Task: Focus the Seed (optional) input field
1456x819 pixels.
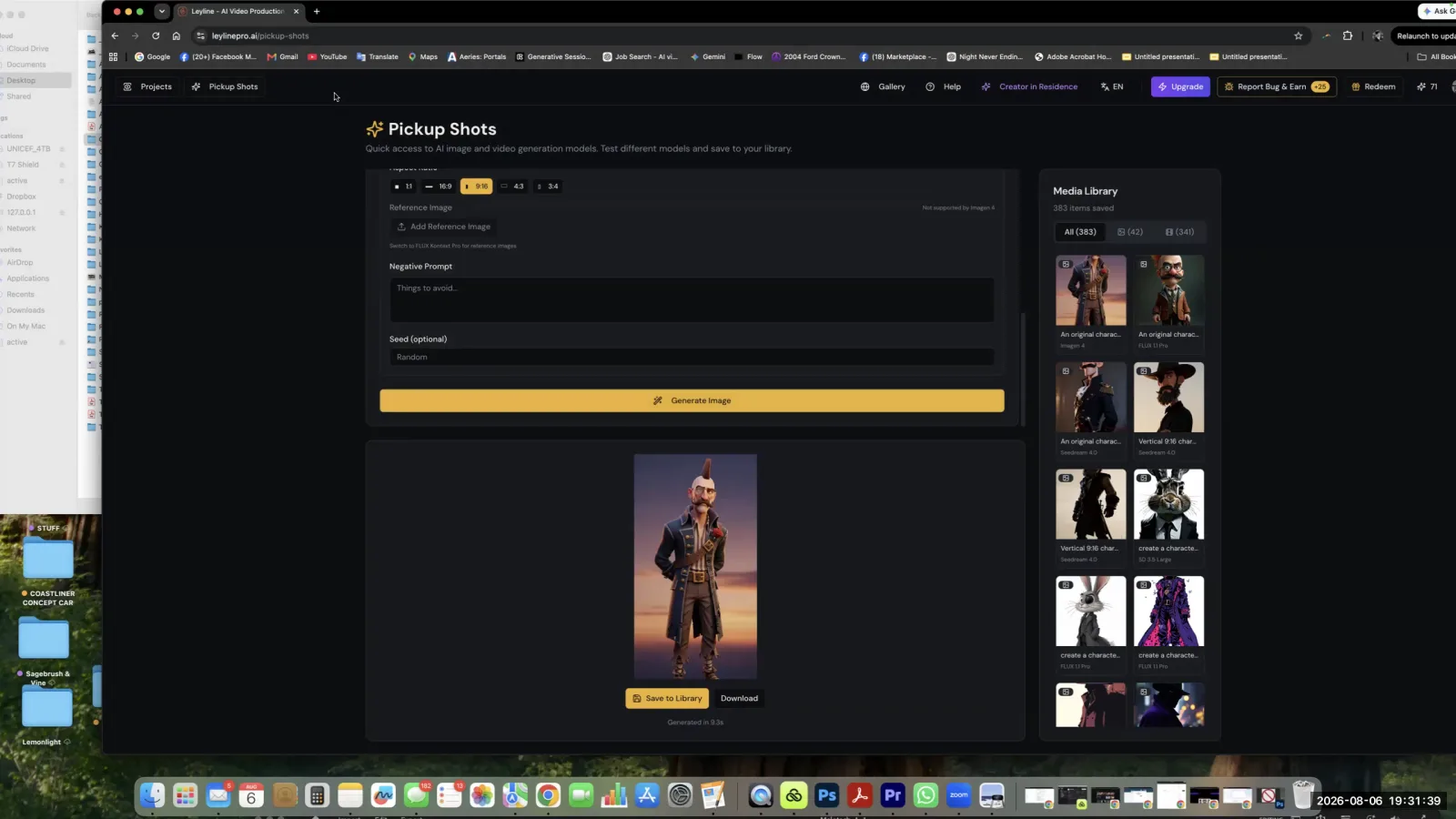Action: pos(692,357)
